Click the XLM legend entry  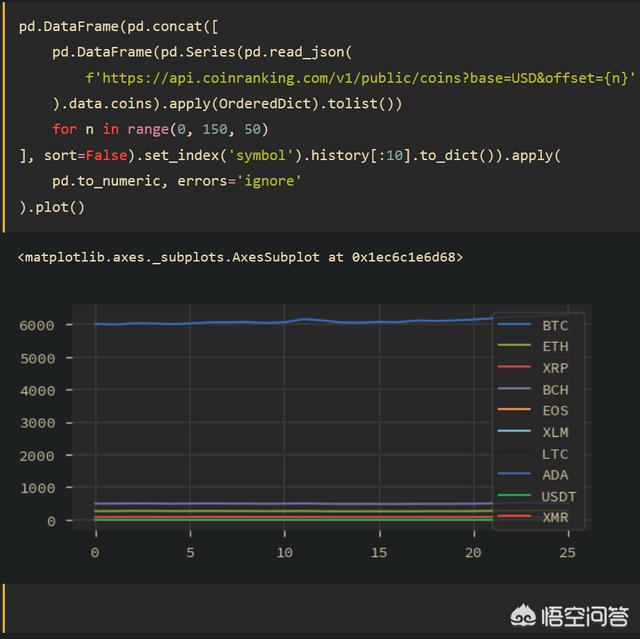(533, 432)
